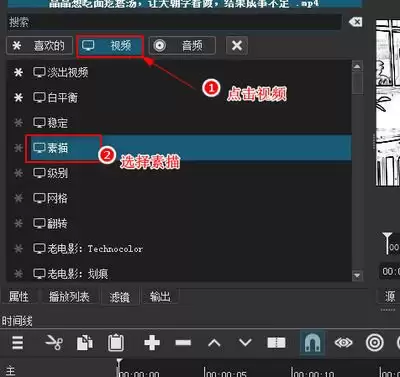Click the 主 master track header
The width and height of the screenshot is (400, 377).
pos(11,371)
